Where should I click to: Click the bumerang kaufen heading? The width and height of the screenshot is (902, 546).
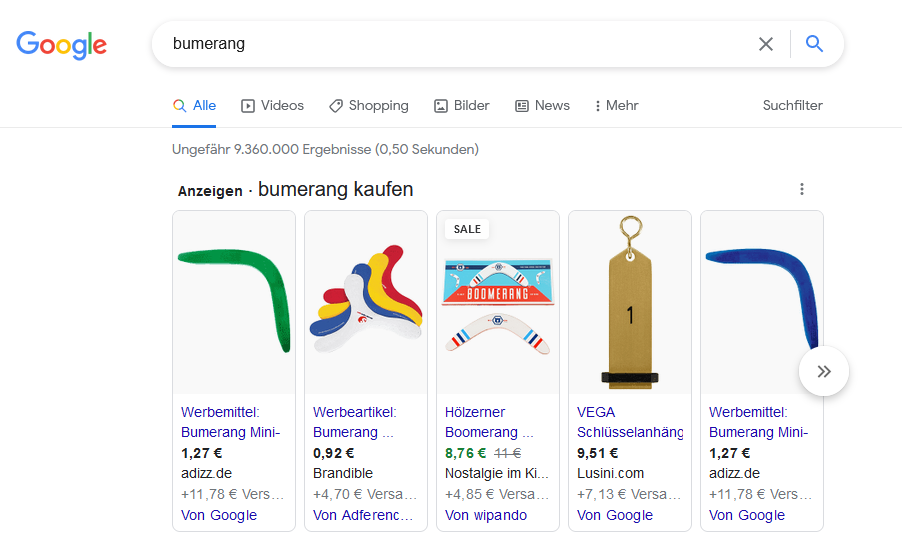(x=335, y=189)
